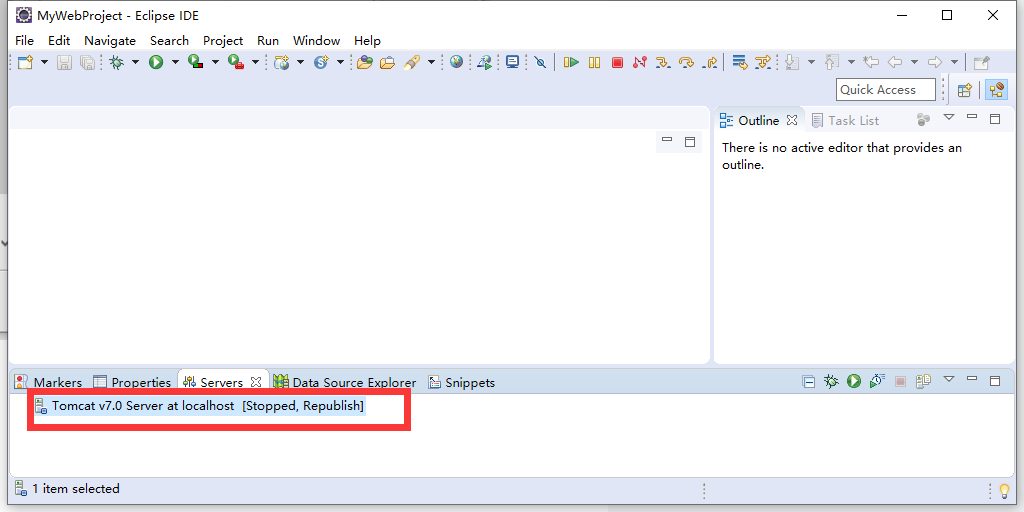Open the dropdown arrow beside main toolbar Debug icon
The width and height of the screenshot is (1024, 512).
pos(135,62)
